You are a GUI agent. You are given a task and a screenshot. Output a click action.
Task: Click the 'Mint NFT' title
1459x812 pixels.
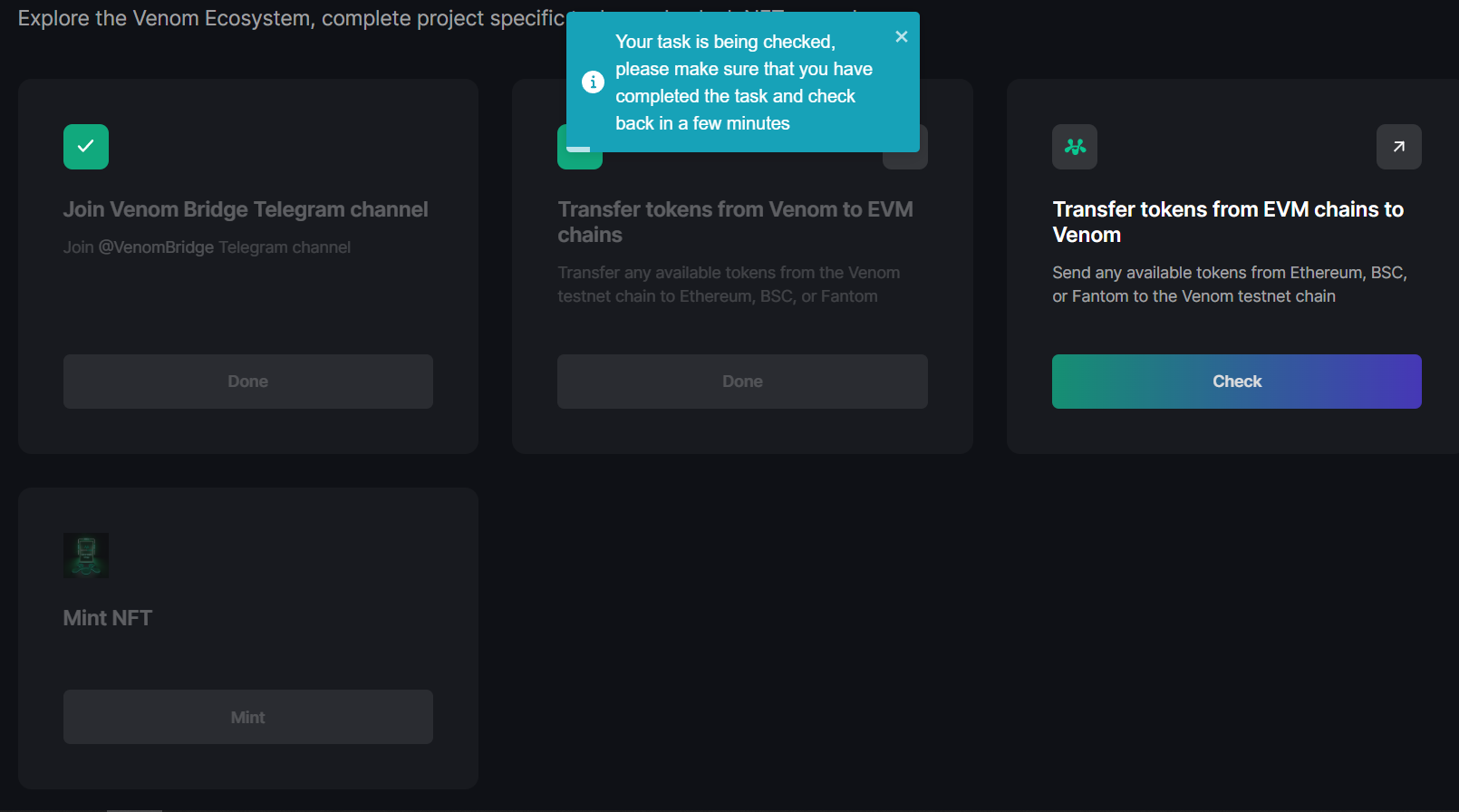pos(108,618)
